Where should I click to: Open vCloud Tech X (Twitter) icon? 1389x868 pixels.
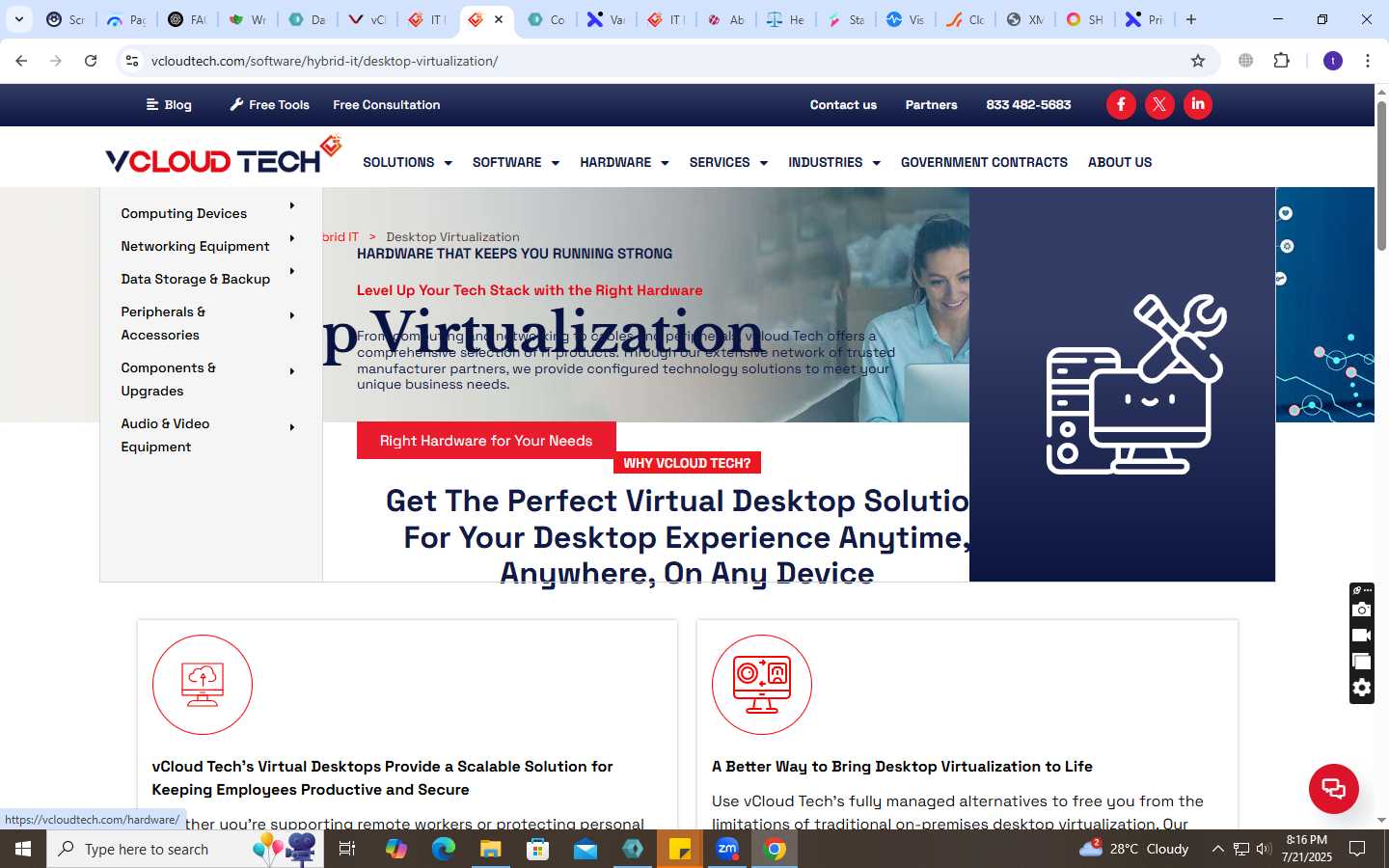click(1159, 104)
